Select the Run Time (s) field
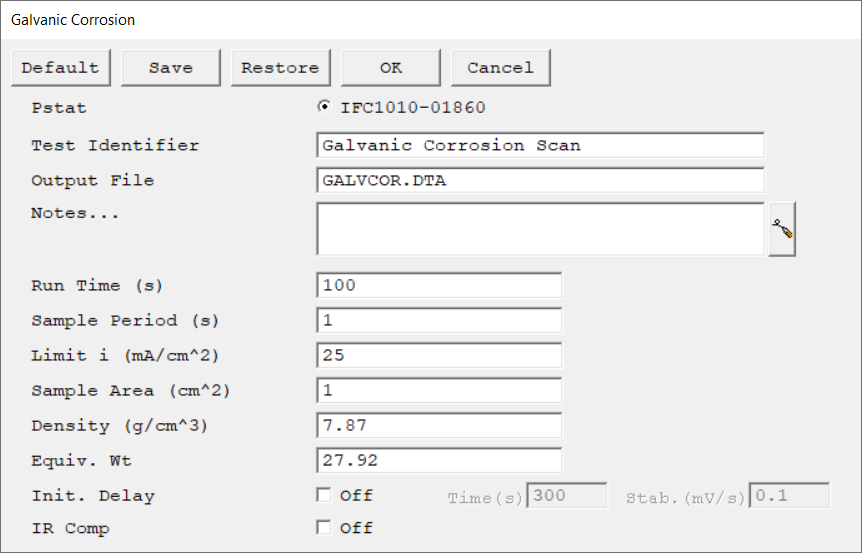This screenshot has height=553, width=862. pyautogui.click(x=438, y=285)
